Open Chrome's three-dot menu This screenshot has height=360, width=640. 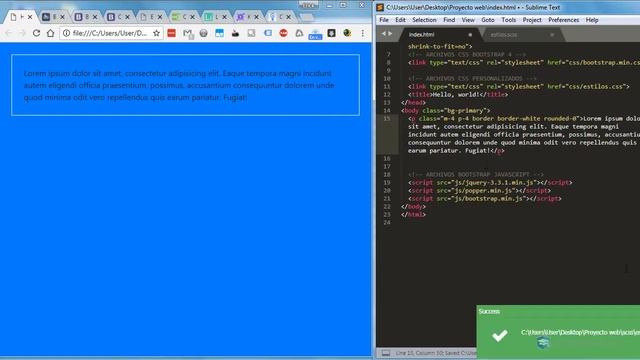pos(362,33)
